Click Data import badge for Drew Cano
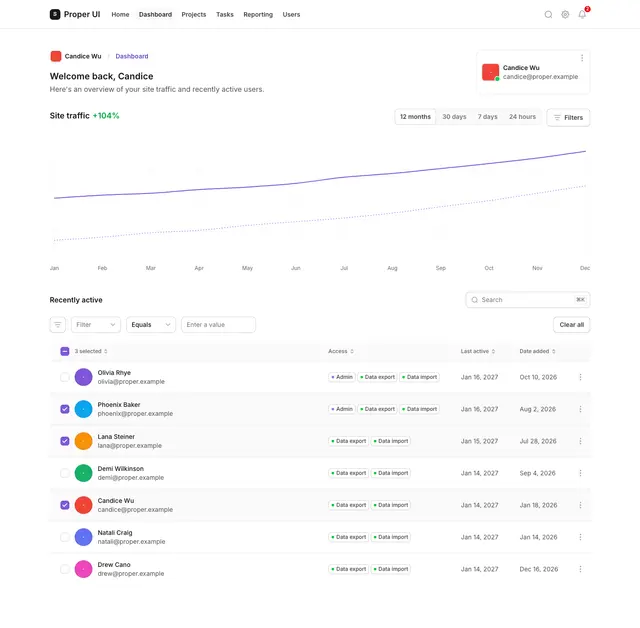This screenshot has height=628, width=640. coord(391,569)
